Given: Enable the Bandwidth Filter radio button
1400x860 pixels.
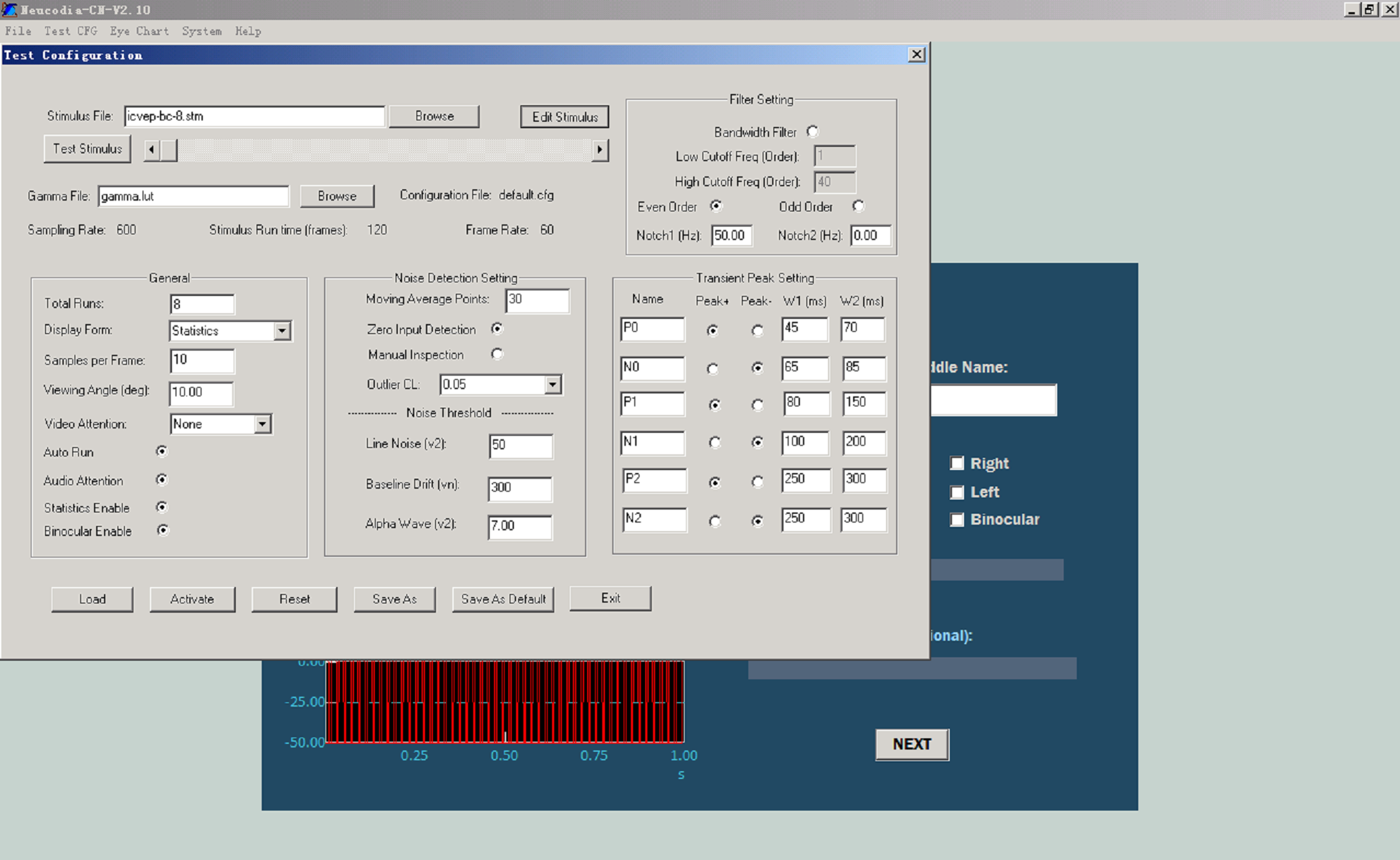Looking at the screenshot, I should click(812, 132).
